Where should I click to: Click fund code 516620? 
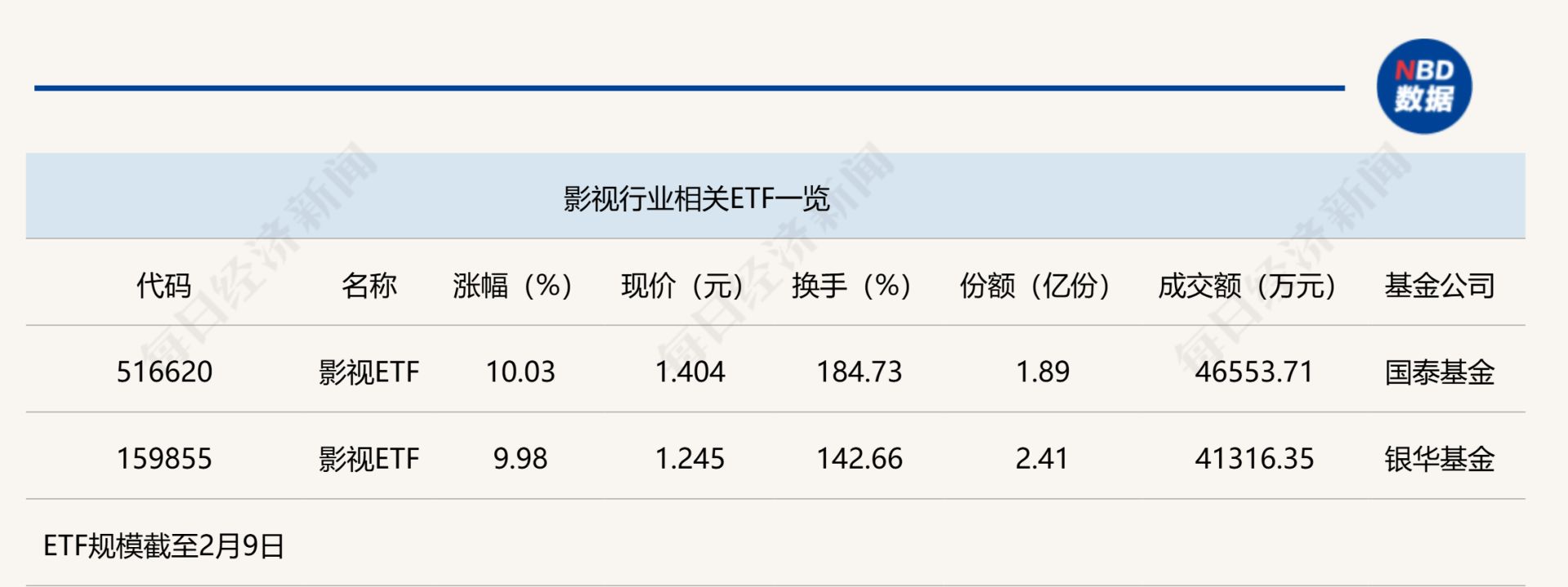point(164,372)
